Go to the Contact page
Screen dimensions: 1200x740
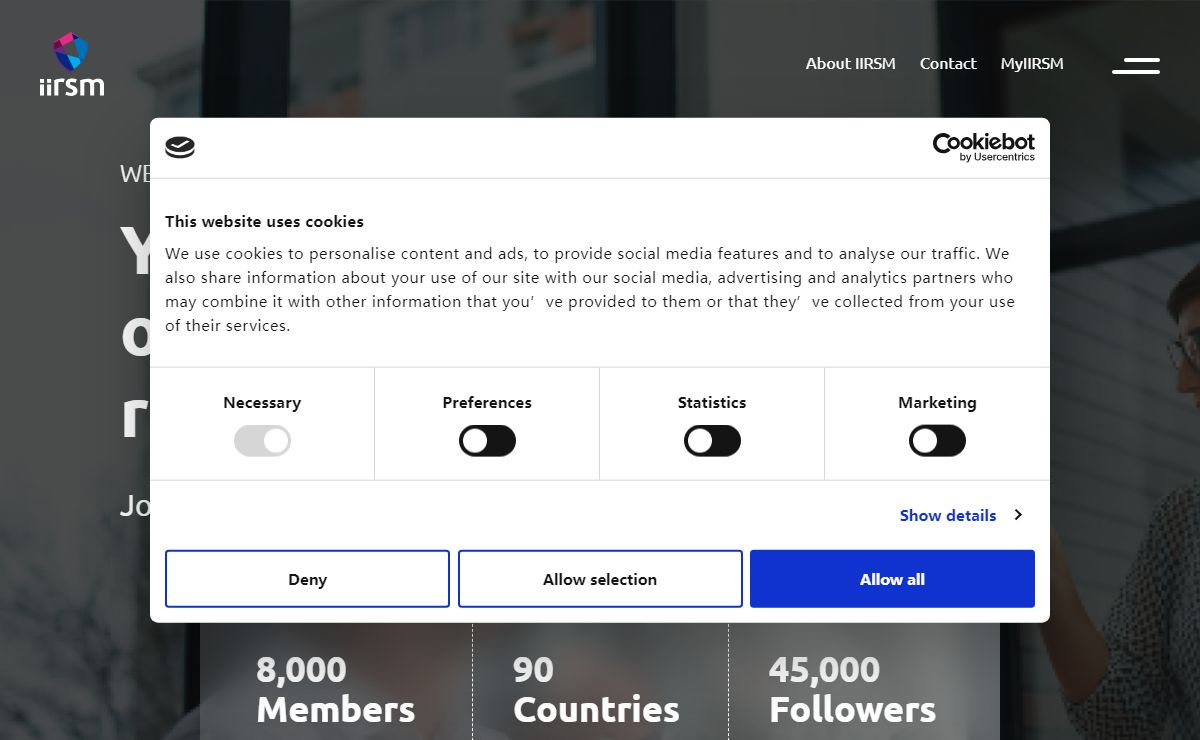[x=948, y=63]
